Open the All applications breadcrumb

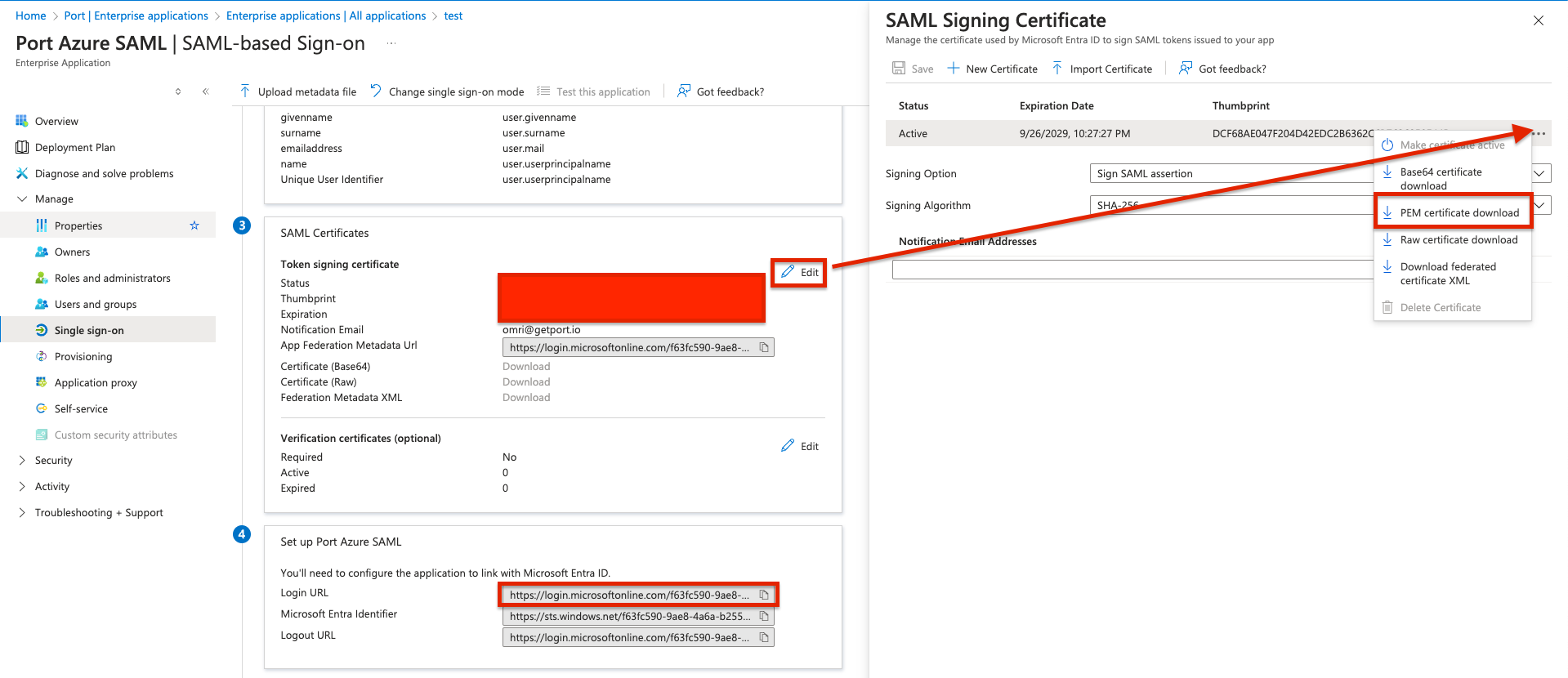point(326,16)
